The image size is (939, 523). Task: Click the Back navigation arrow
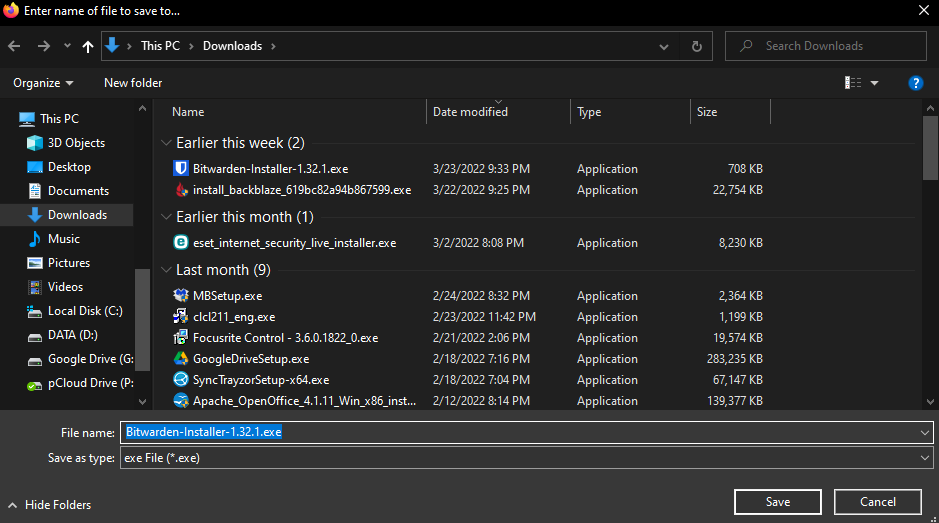pos(14,46)
